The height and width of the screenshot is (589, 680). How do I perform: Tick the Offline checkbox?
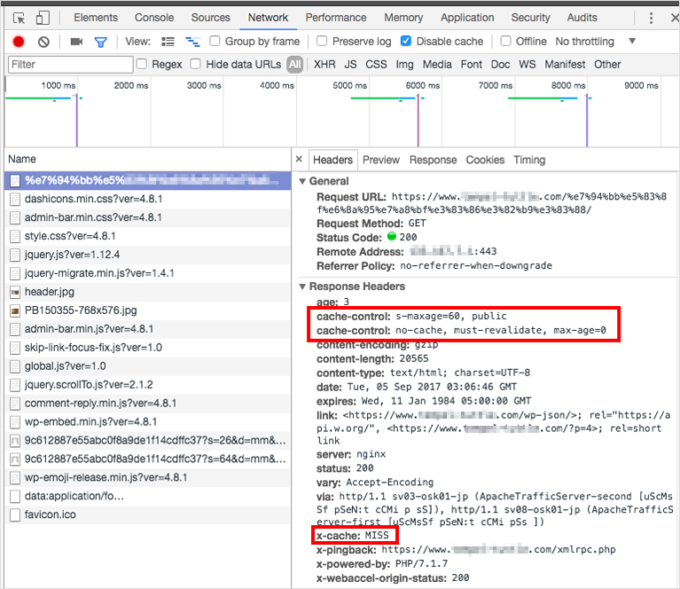click(x=505, y=41)
